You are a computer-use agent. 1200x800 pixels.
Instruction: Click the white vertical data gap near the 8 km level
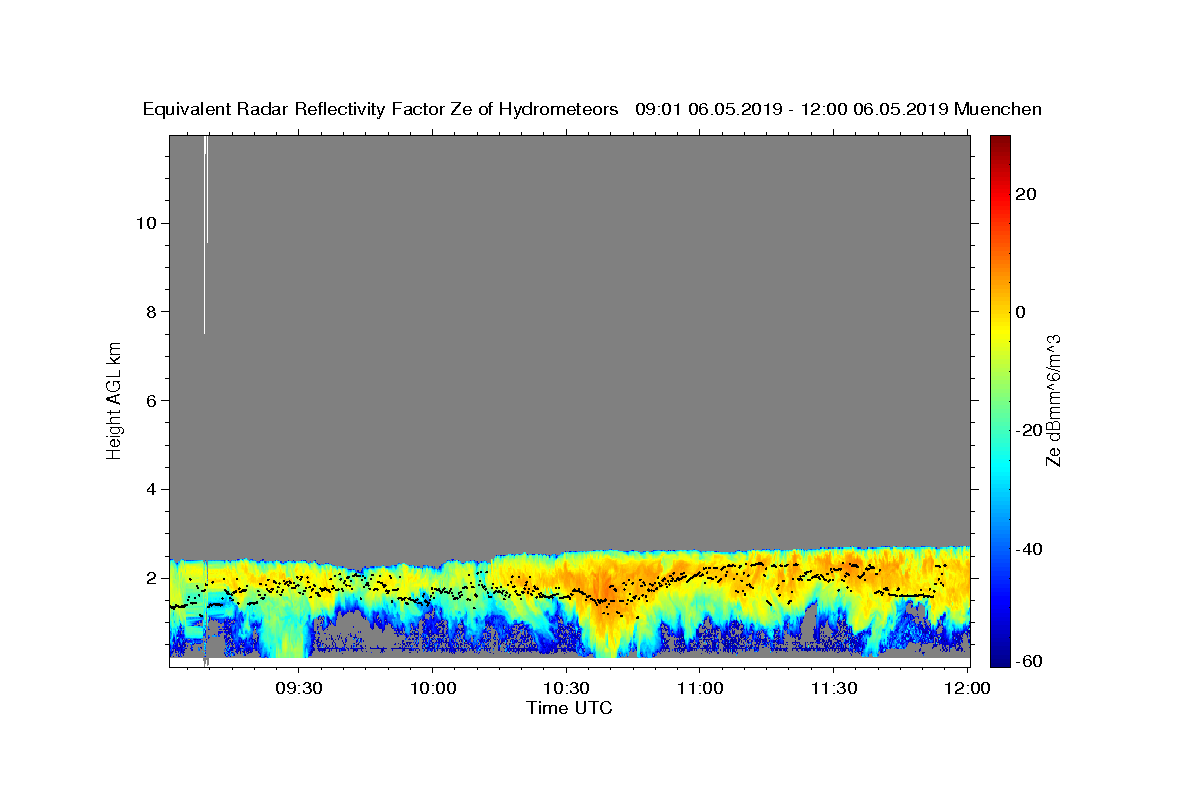pos(204,235)
